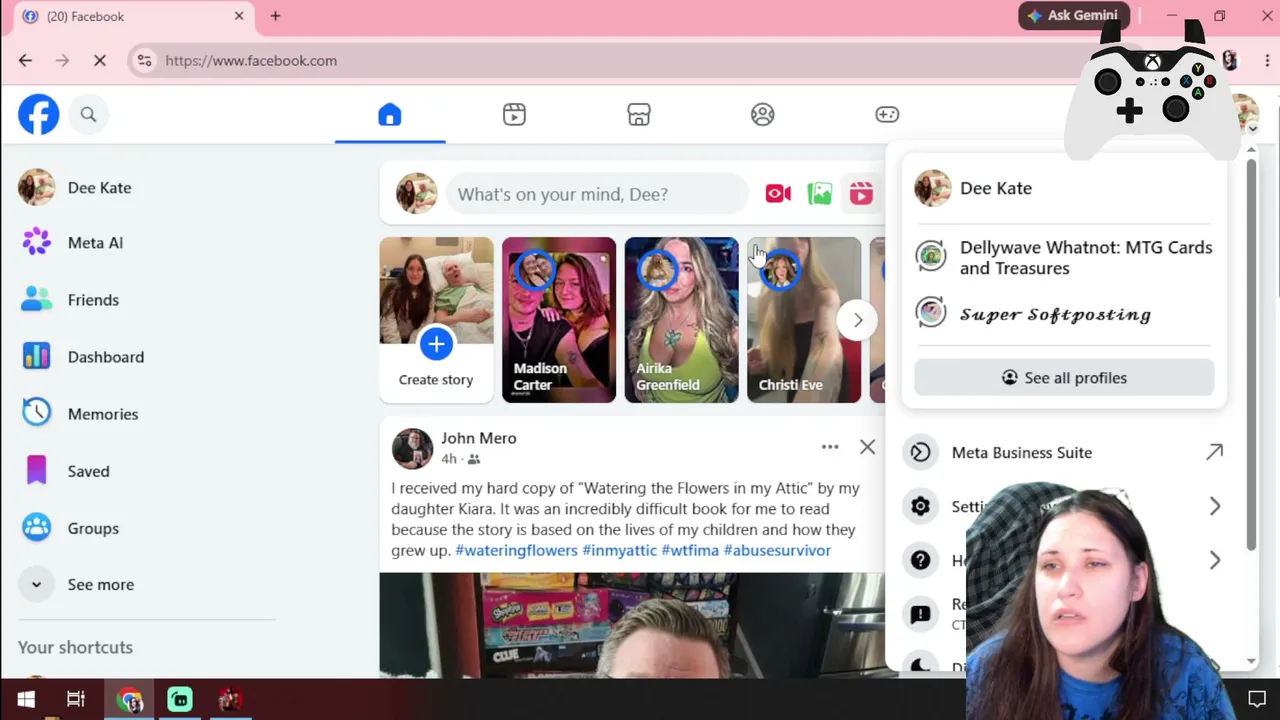Go to the Home tab
The image size is (1280, 720).
click(x=390, y=115)
